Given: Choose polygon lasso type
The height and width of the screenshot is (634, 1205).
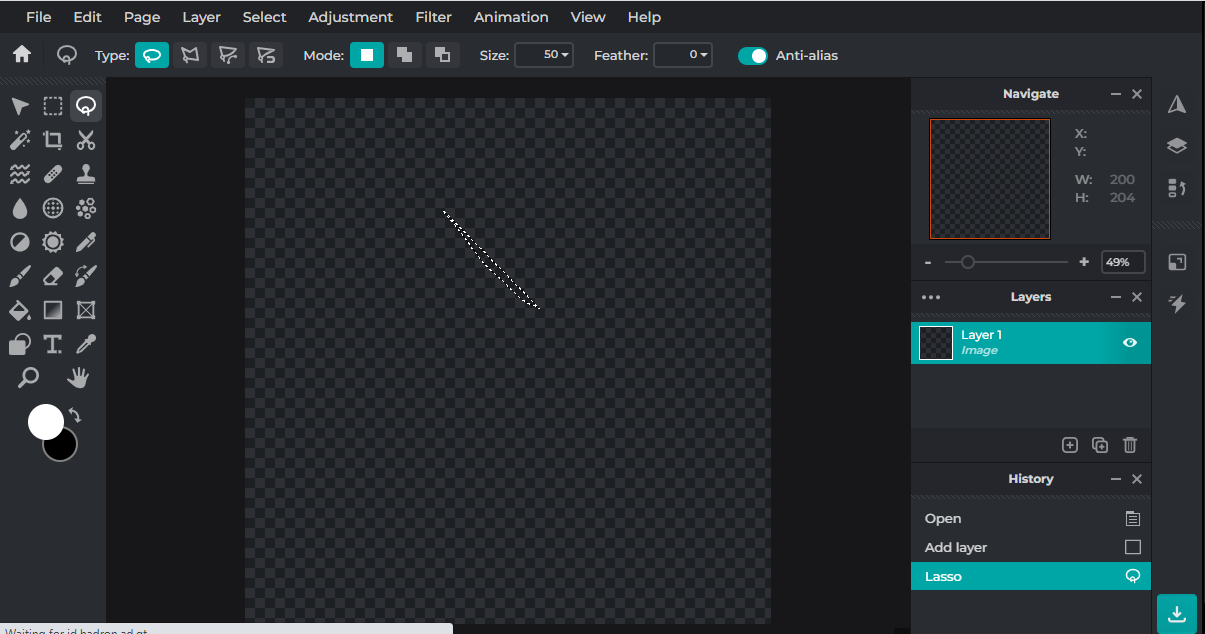Looking at the screenshot, I should click(190, 55).
